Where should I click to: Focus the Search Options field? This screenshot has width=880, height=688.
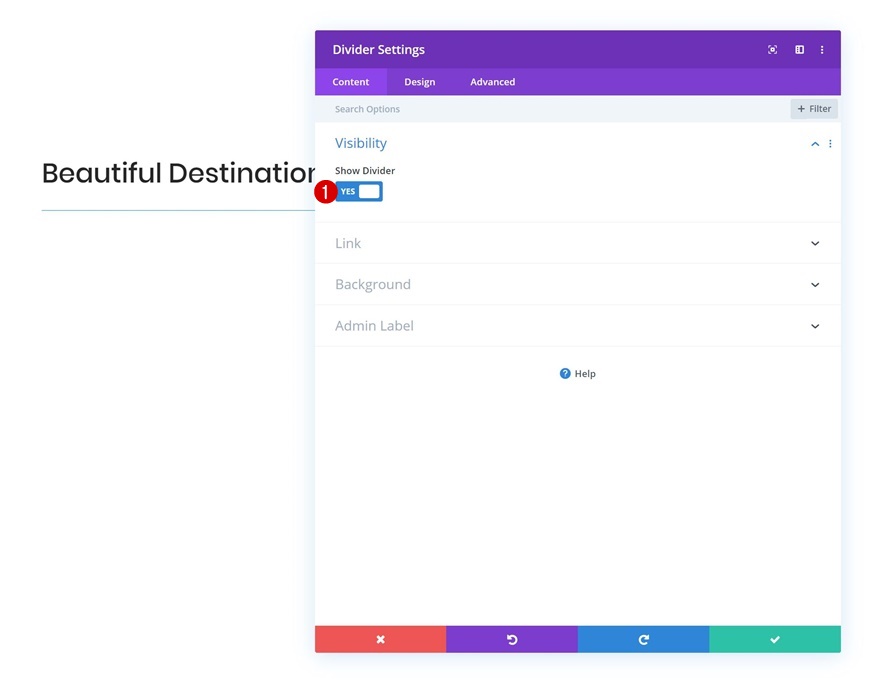point(550,109)
